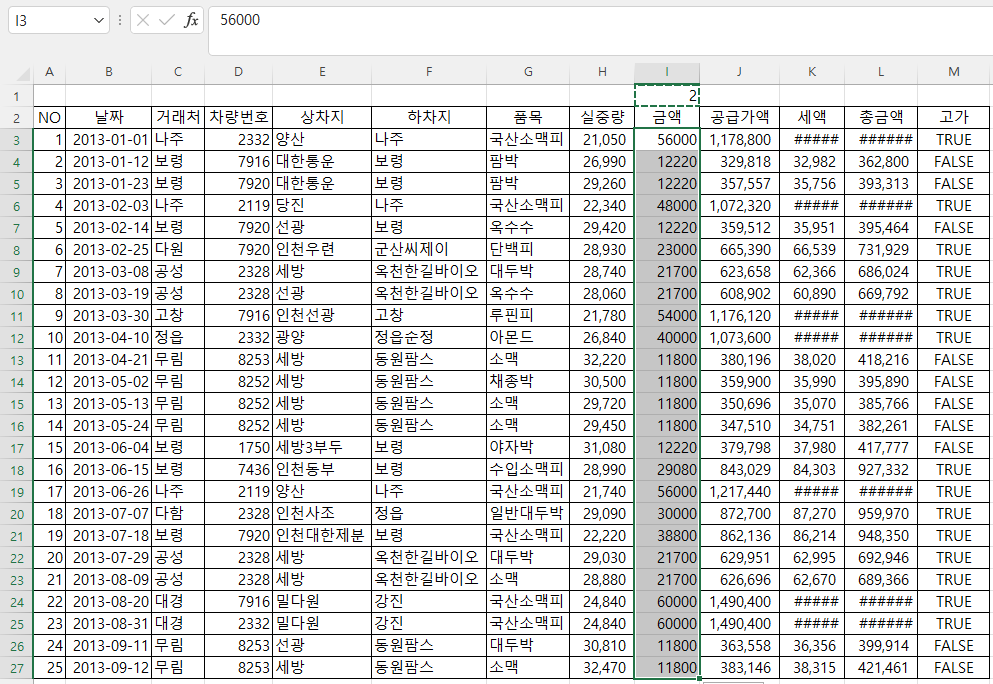Click cell 아몬드
The image size is (993, 684).
click(528, 338)
